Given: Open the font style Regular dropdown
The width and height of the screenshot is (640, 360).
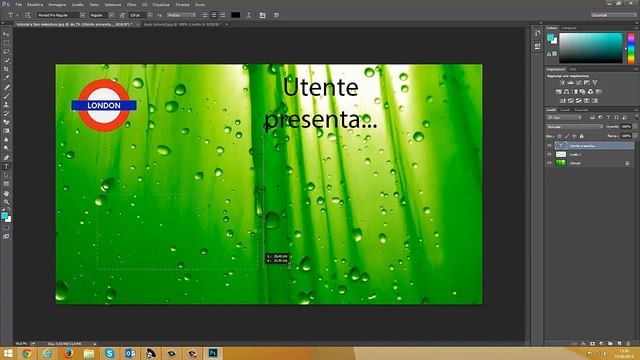Looking at the screenshot, I should pyautogui.click(x=111, y=15).
